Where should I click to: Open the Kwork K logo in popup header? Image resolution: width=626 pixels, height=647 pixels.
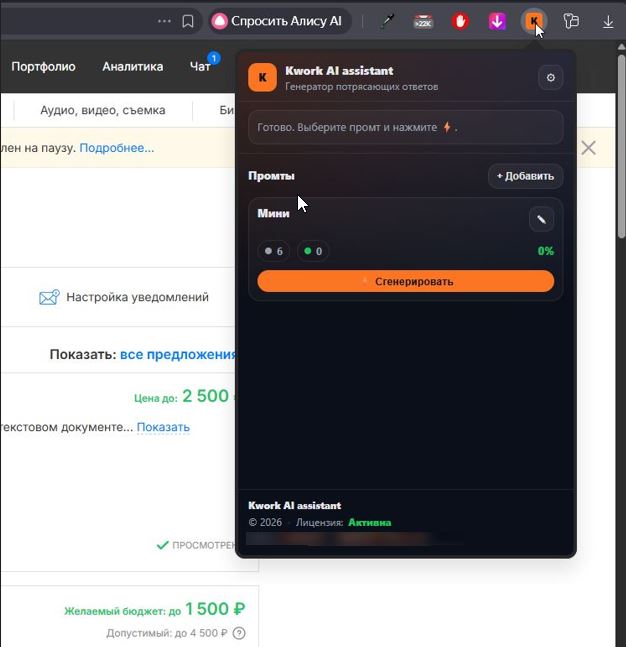tap(262, 78)
